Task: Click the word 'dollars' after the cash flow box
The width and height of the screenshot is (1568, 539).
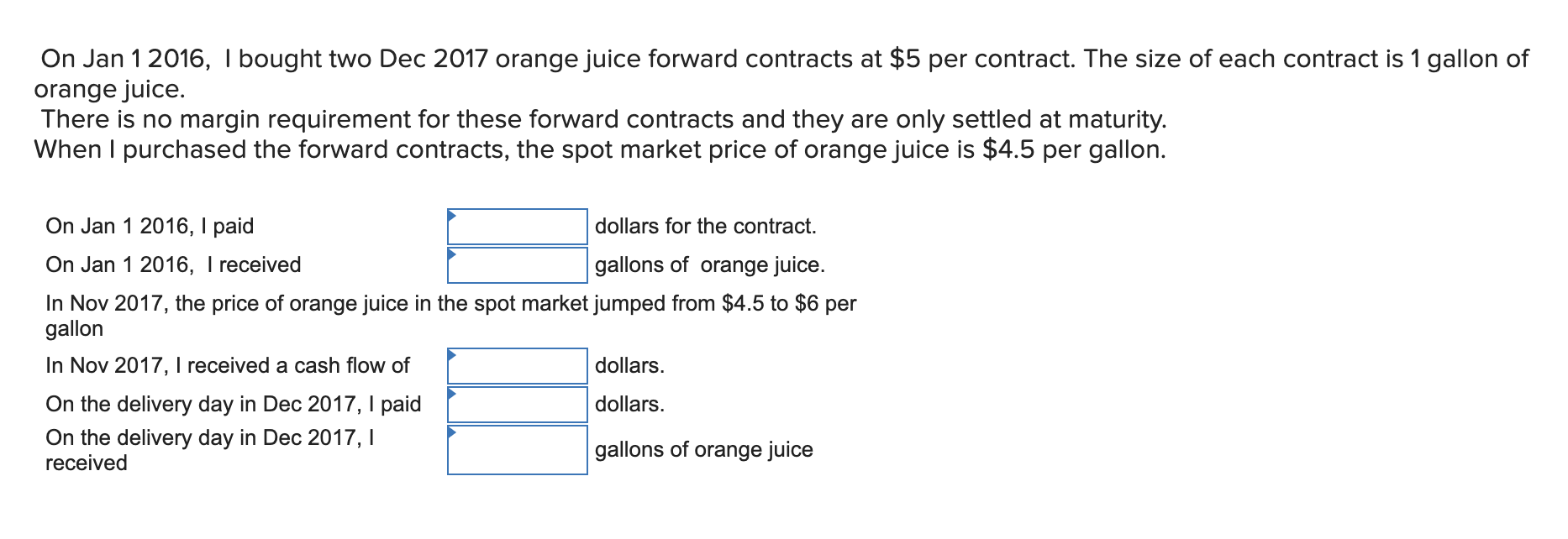Action: (x=629, y=365)
